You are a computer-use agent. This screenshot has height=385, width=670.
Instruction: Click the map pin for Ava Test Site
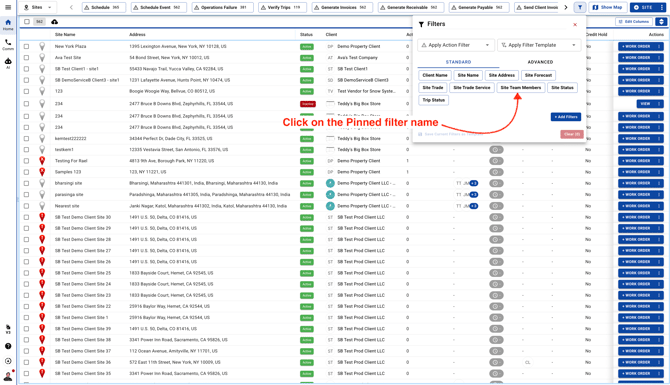coord(42,57)
